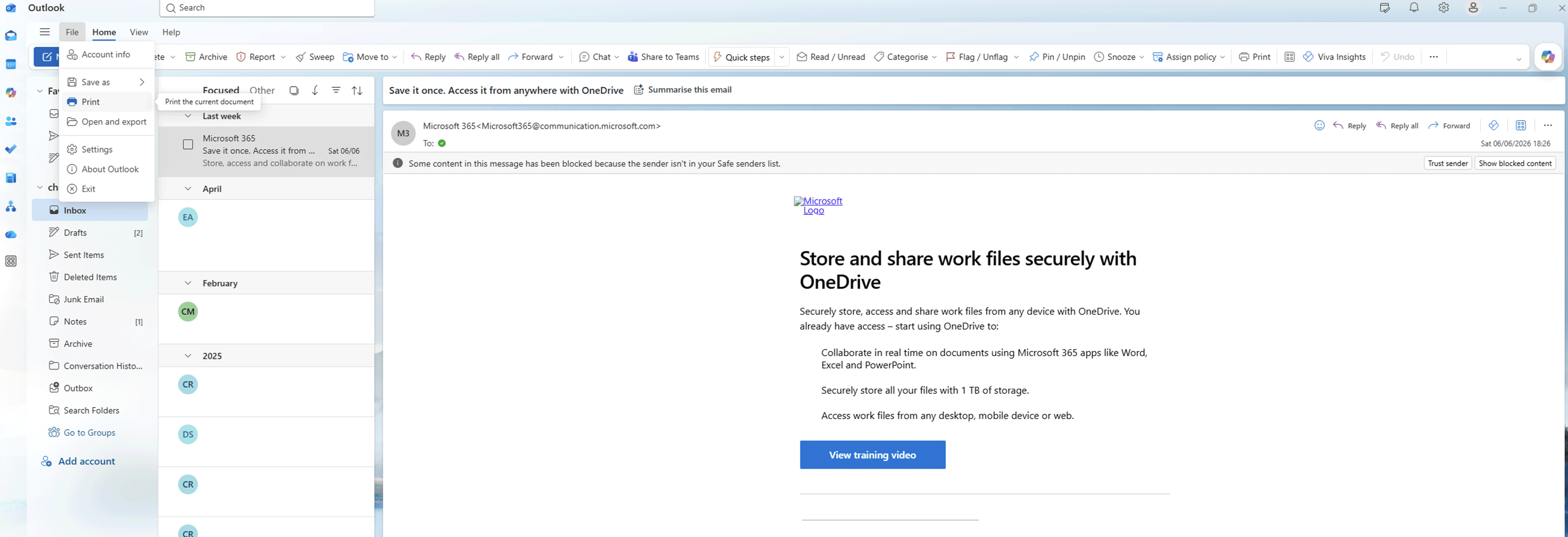Open Settings from File menu

(x=106, y=149)
